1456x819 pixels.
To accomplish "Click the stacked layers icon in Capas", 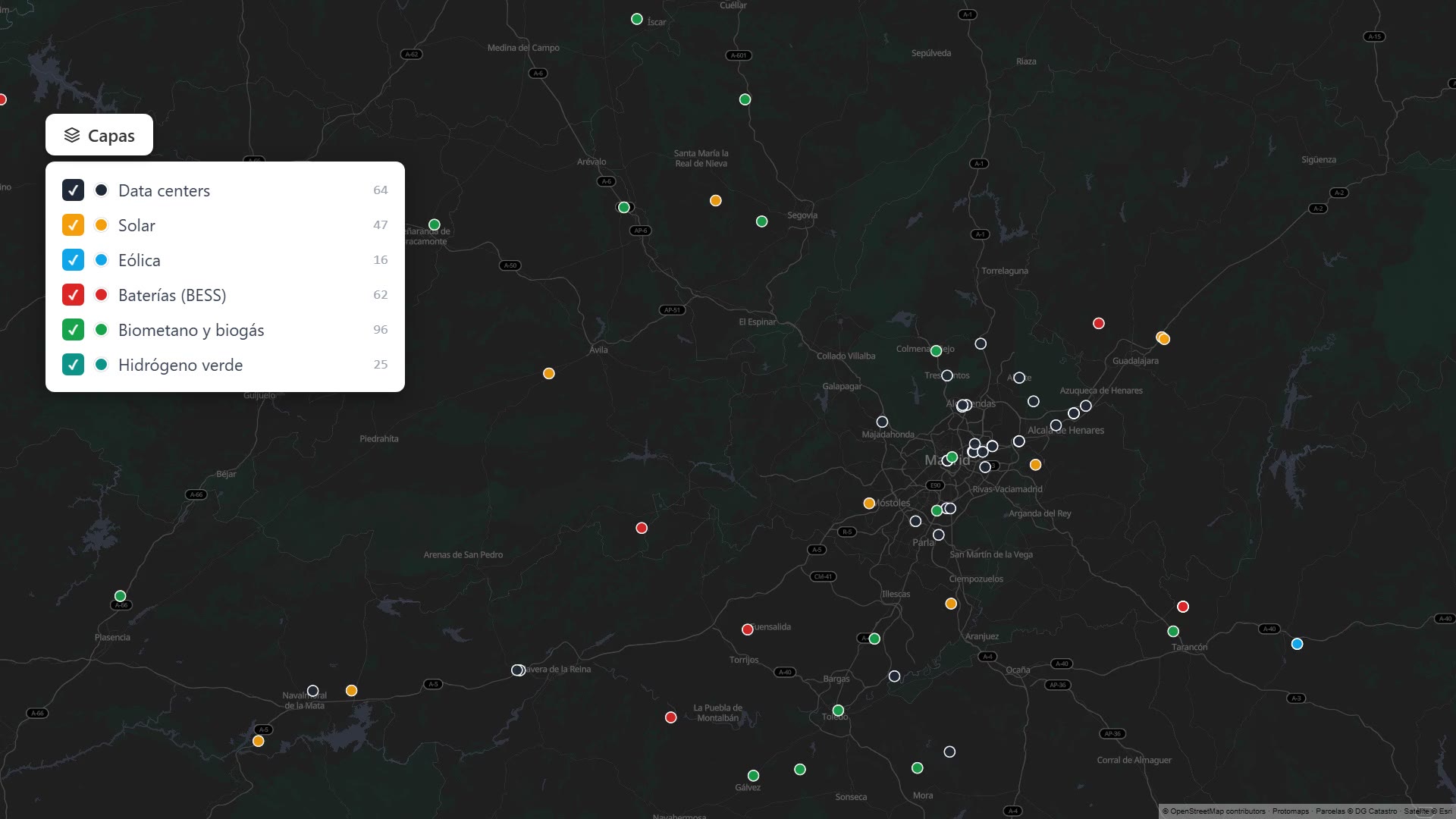I will pos(72,135).
